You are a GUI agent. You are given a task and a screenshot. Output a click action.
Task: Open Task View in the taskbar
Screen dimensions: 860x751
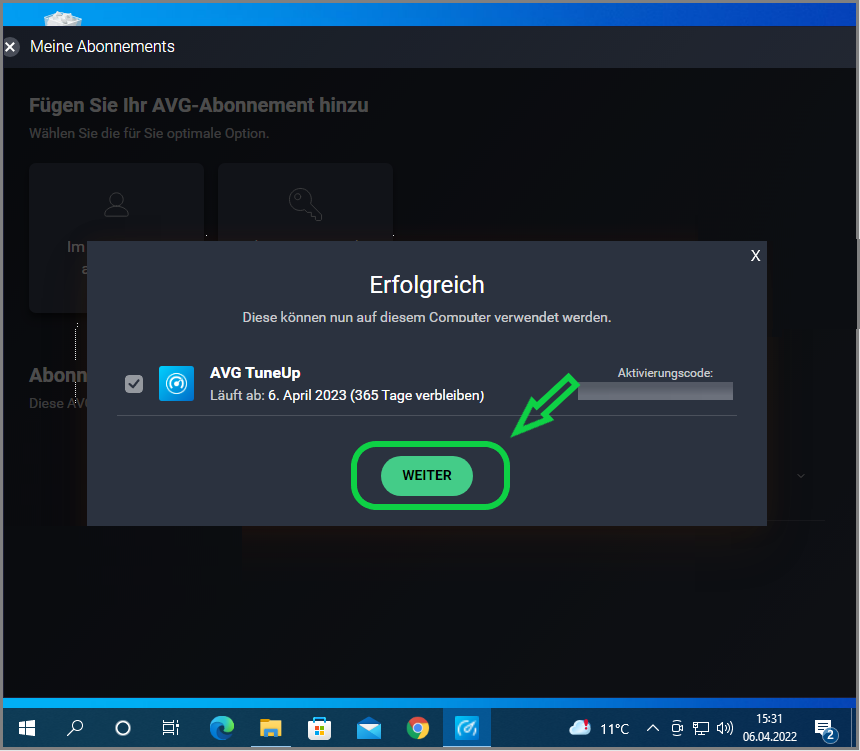[x=171, y=729]
